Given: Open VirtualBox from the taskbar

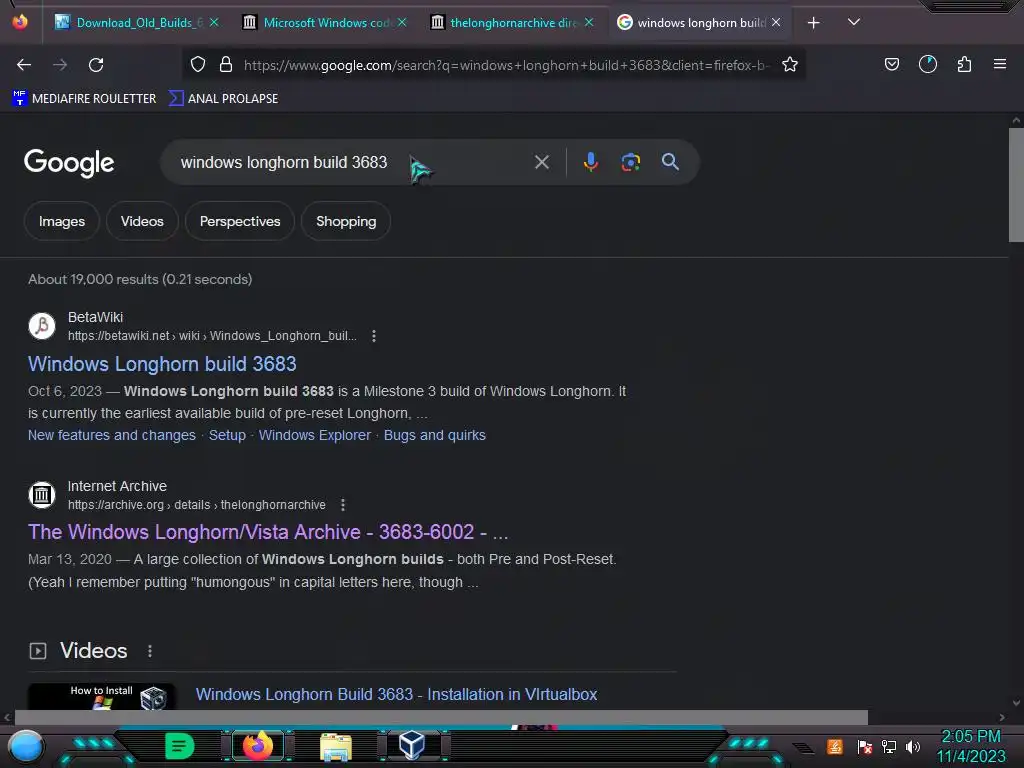Looking at the screenshot, I should (x=412, y=745).
